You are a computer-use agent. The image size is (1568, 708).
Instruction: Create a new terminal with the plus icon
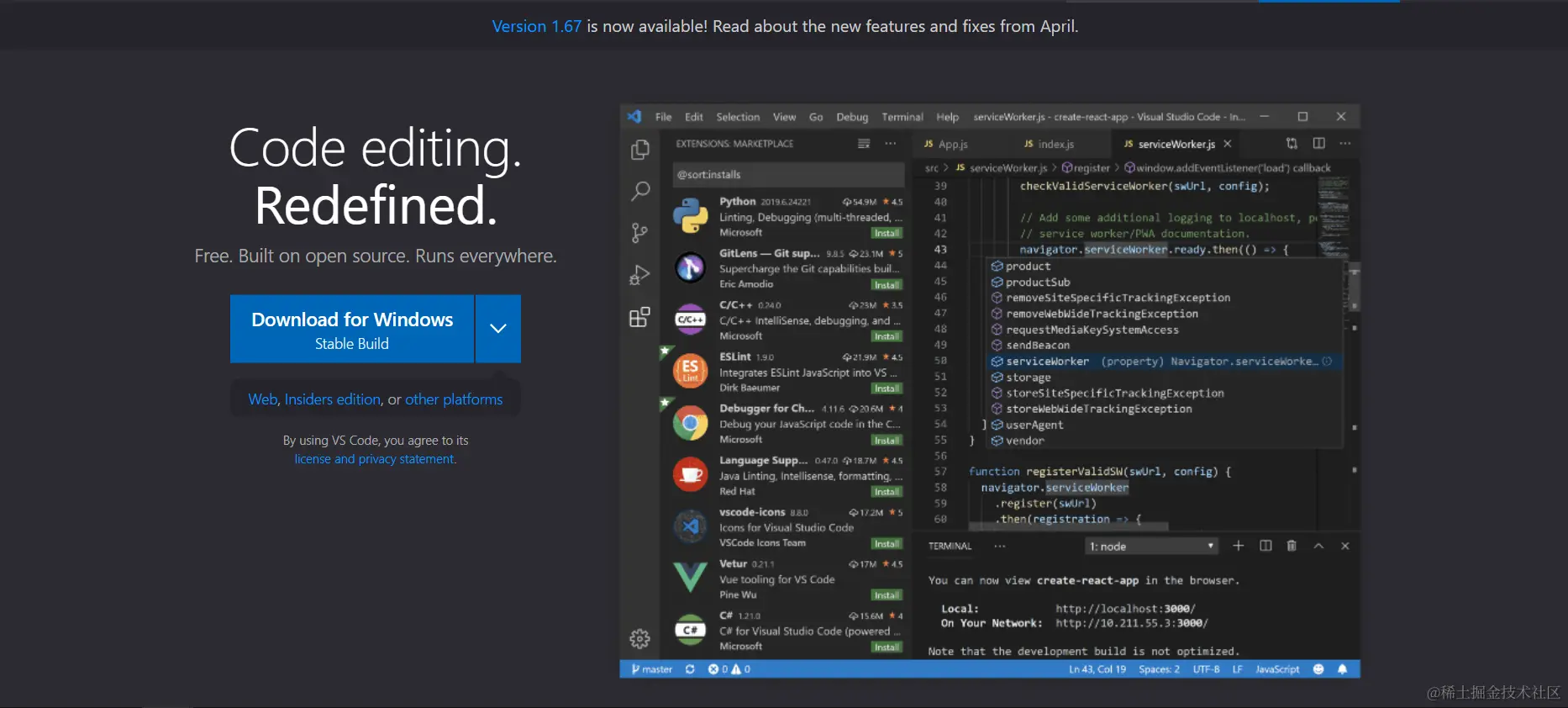1239,546
